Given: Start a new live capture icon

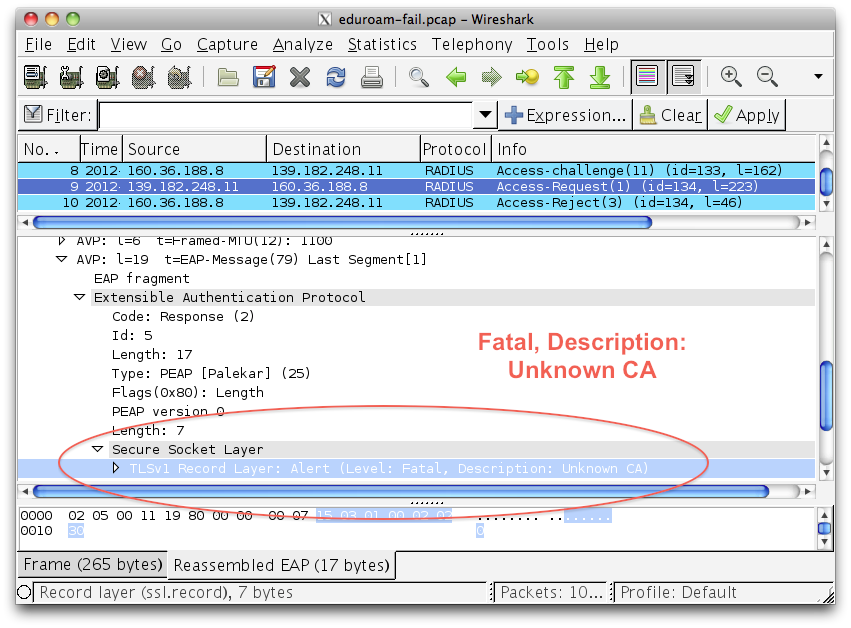Looking at the screenshot, I should click(107, 77).
